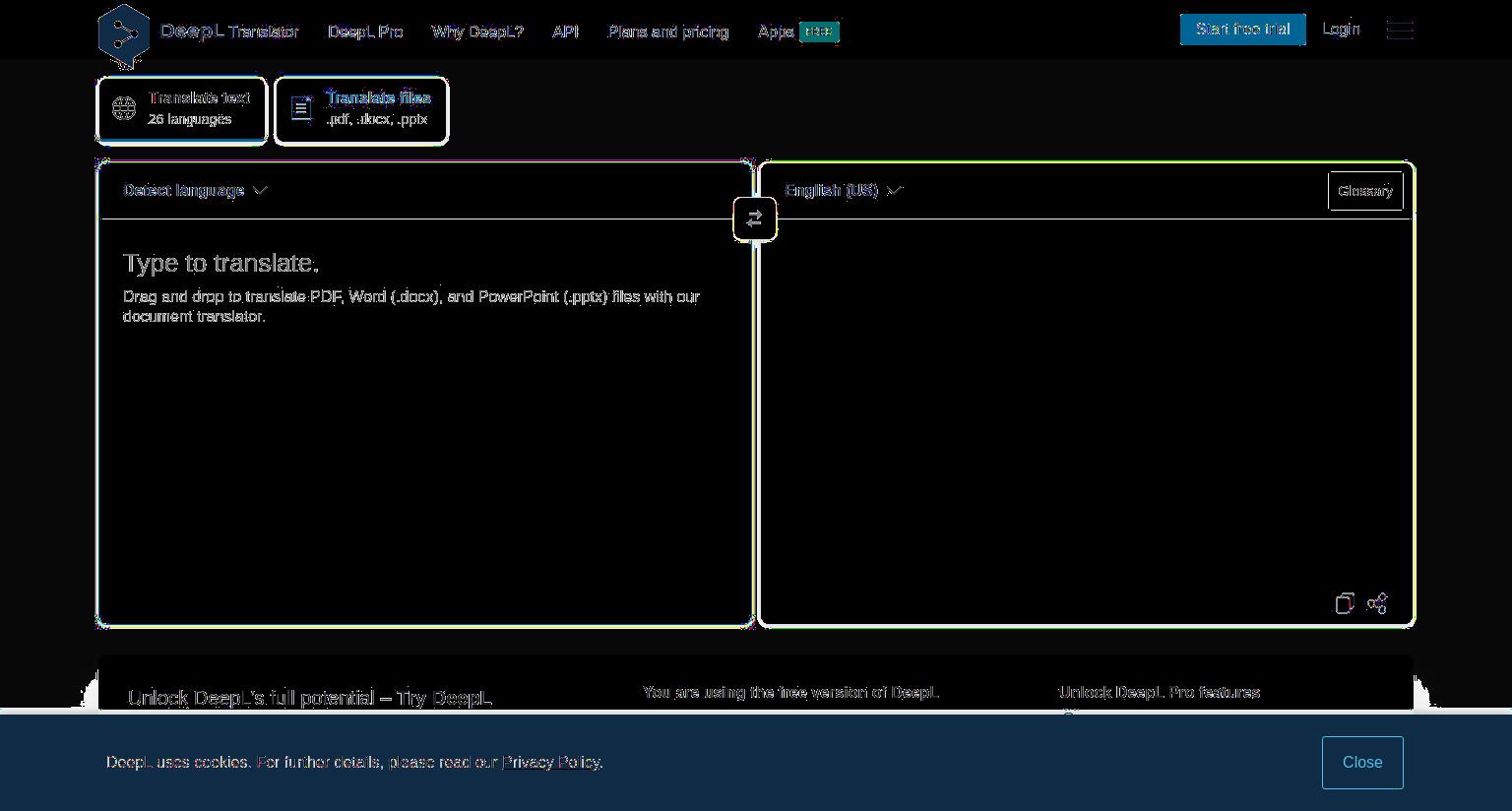Click the swap languages arrows icon
Image resolution: width=1512 pixels, height=811 pixels.
tap(755, 218)
